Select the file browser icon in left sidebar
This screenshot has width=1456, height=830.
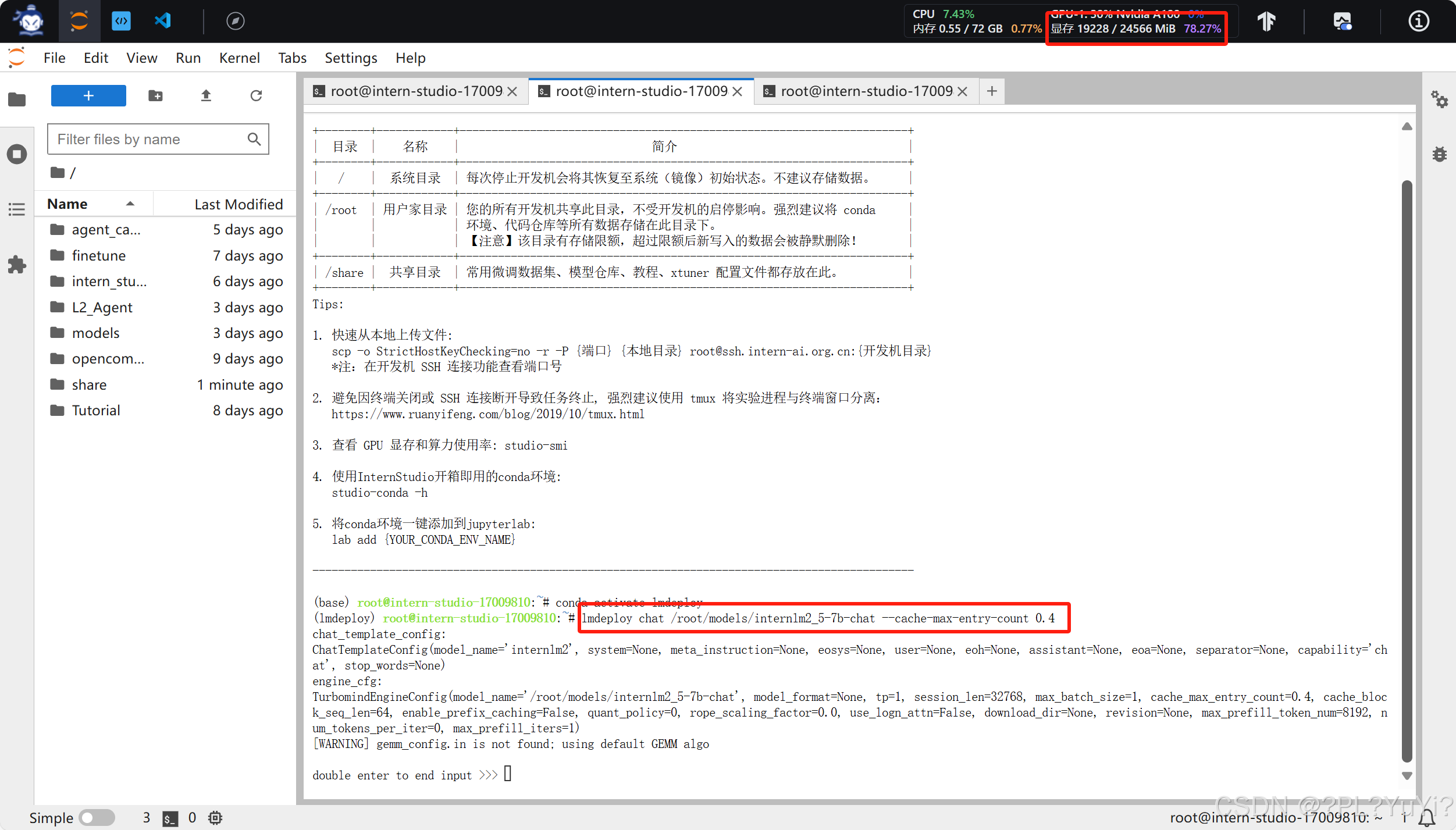pyautogui.click(x=17, y=99)
